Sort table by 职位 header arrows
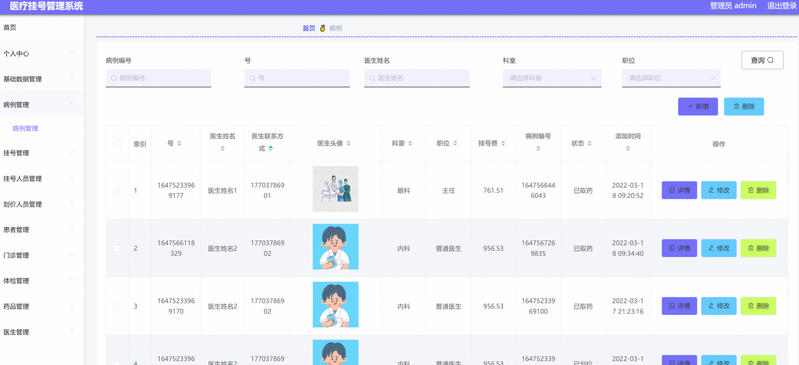Image resolution: width=799 pixels, height=365 pixels. tap(455, 144)
